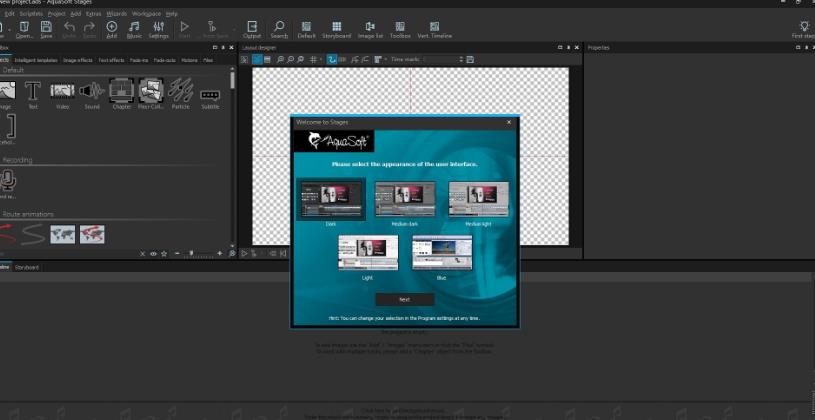Image resolution: width=815 pixels, height=420 pixels.
Task: Select the Flexi-Collage object in Toolbox
Action: pos(151,94)
